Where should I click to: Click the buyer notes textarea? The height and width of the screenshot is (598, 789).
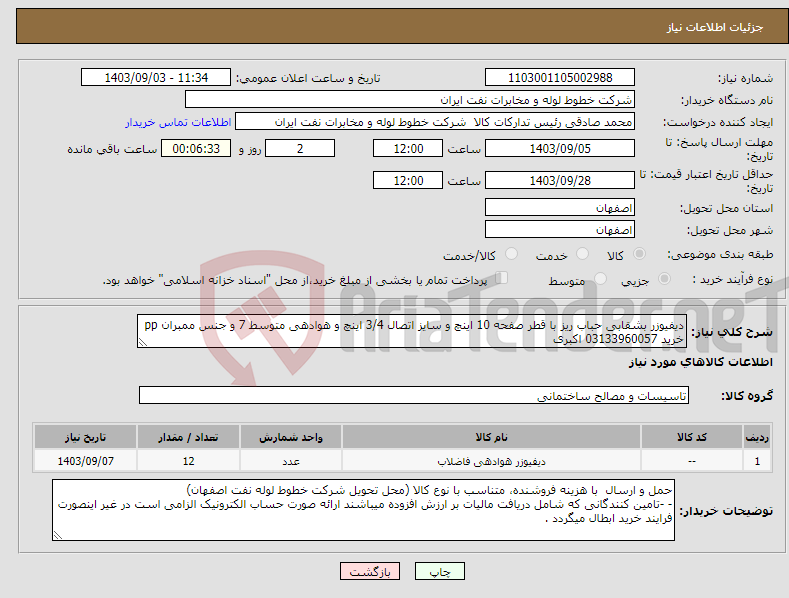pyautogui.click(x=363, y=510)
